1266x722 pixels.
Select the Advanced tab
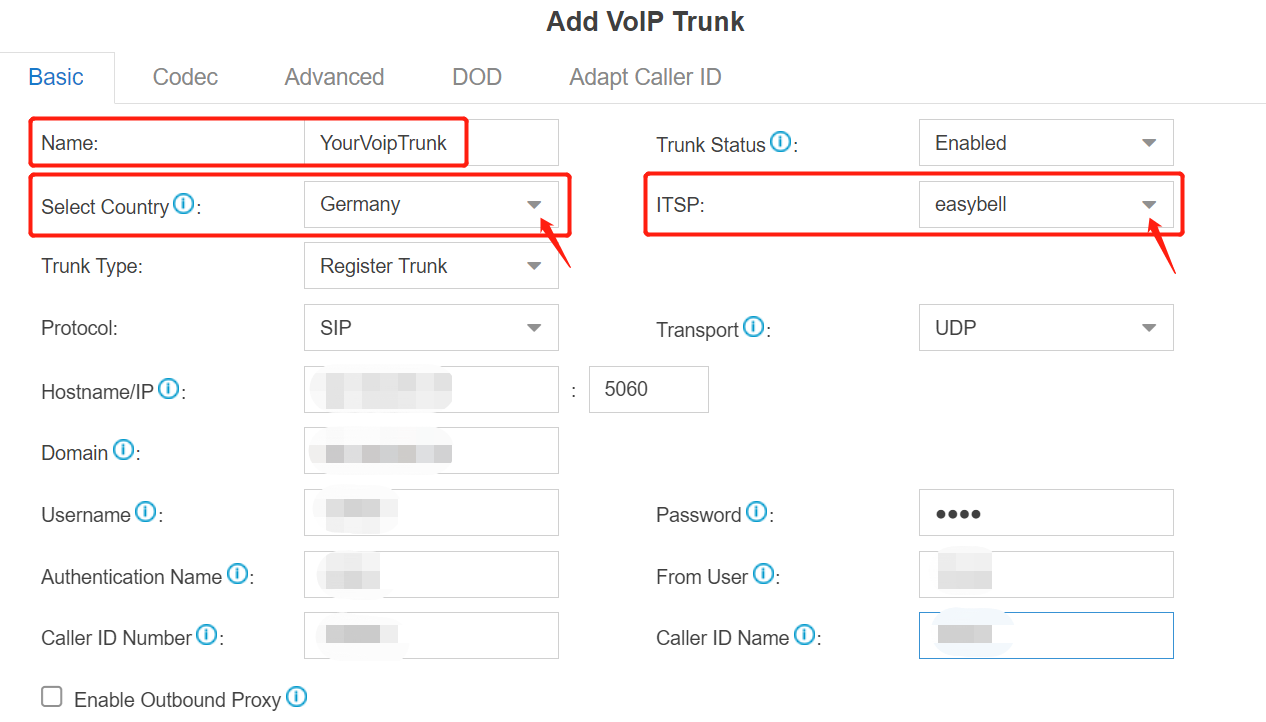click(x=333, y=77)
